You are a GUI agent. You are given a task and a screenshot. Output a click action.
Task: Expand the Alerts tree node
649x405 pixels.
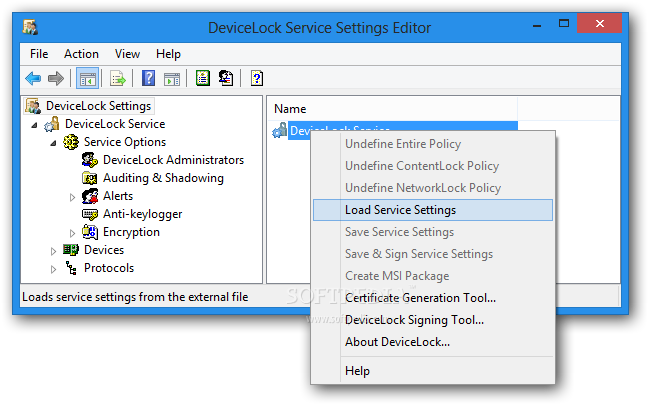coord(72,198)
